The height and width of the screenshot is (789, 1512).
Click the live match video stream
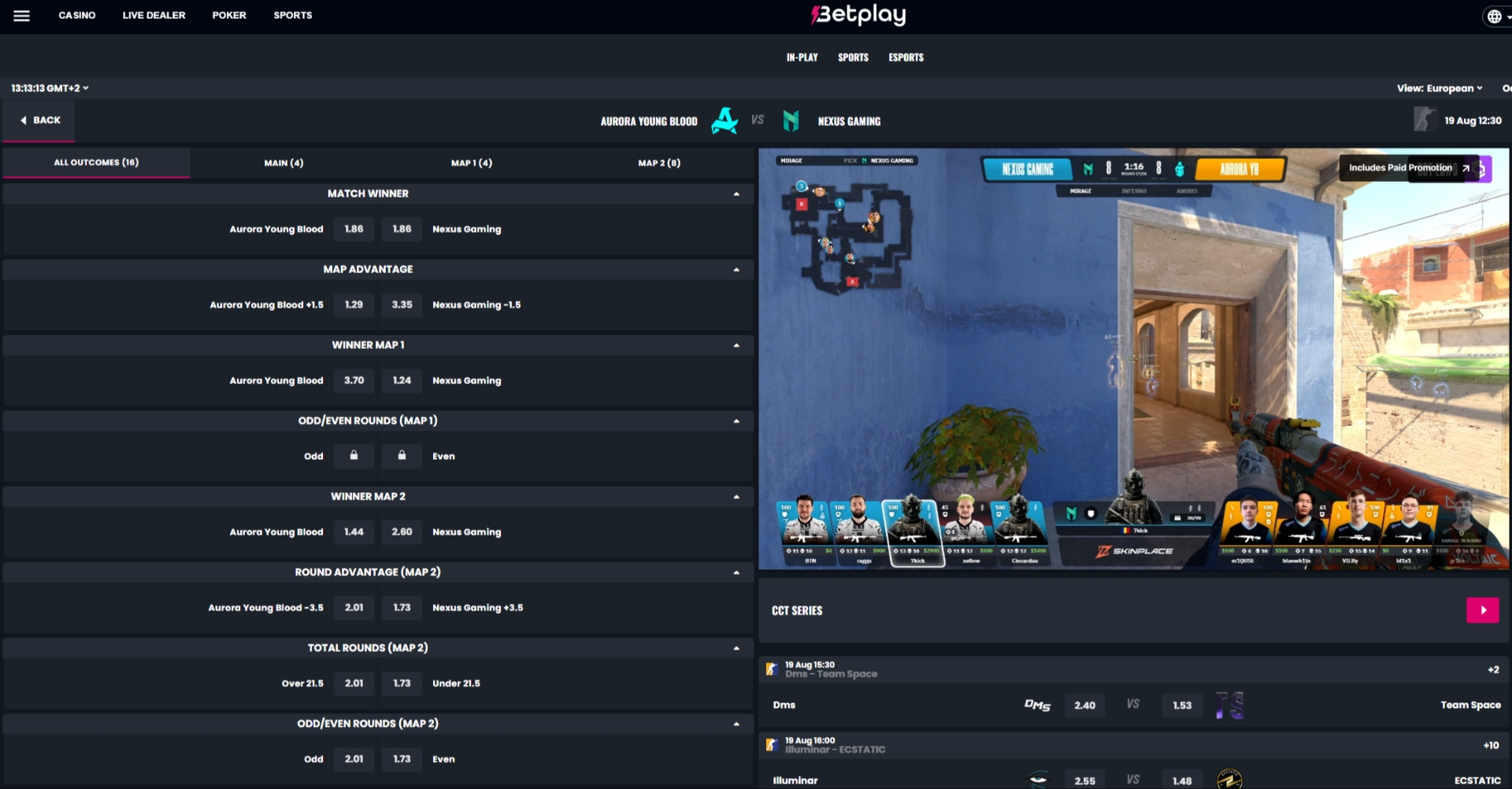tap(1133, 358)
